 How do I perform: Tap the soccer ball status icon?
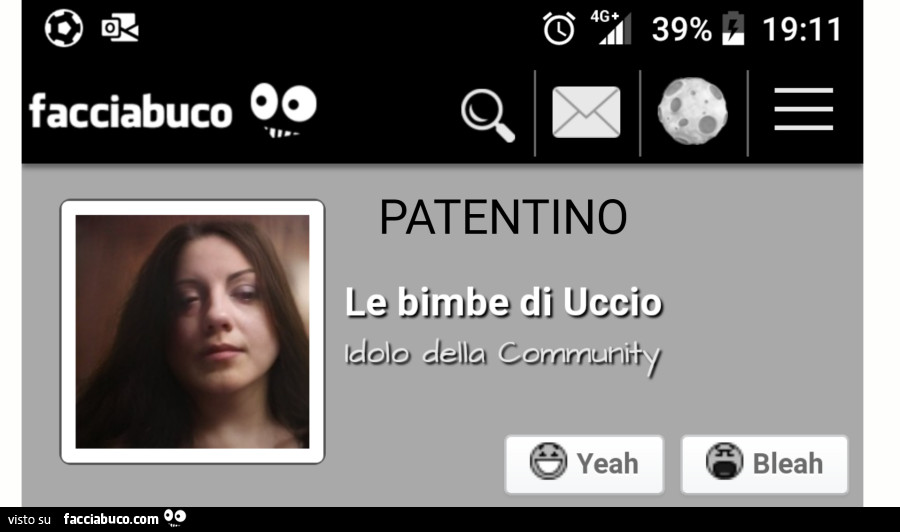[x=64, y=28]
